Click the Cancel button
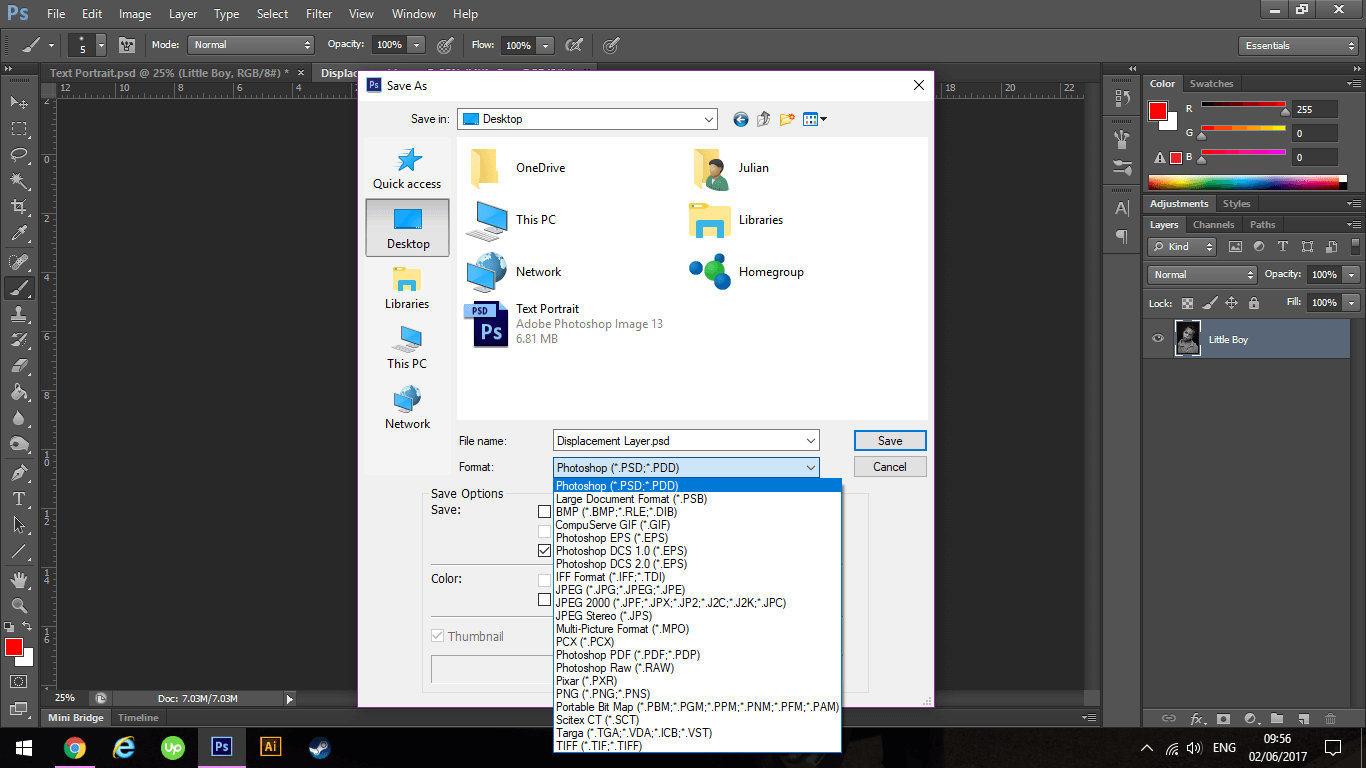1366x768 pixels. (890, 467)
